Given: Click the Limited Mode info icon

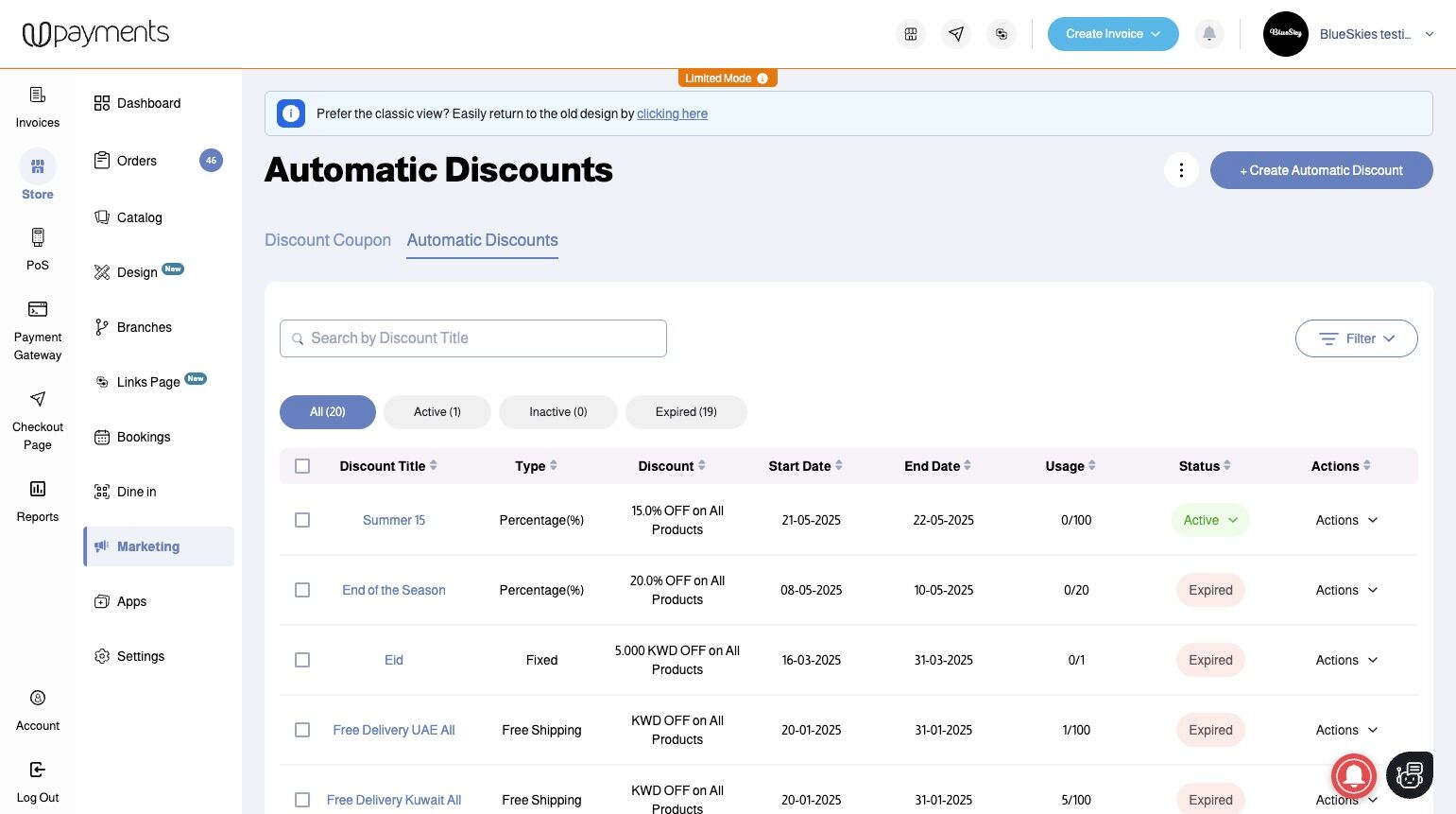Looking at the screenshot, I should 762,78.
